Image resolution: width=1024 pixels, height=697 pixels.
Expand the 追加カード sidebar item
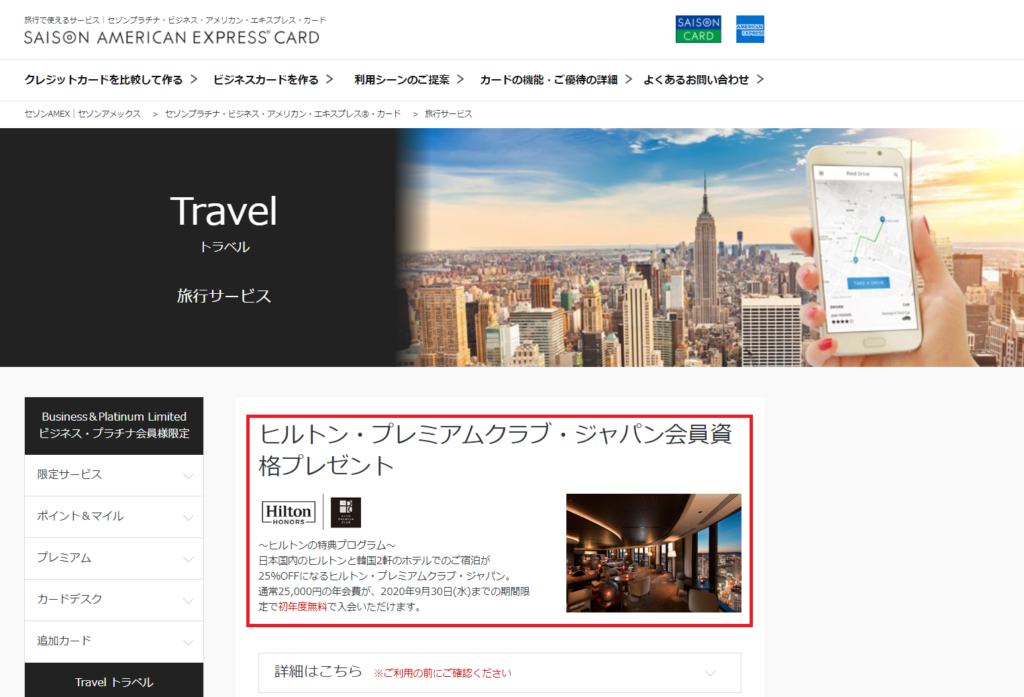pos(113,641)
